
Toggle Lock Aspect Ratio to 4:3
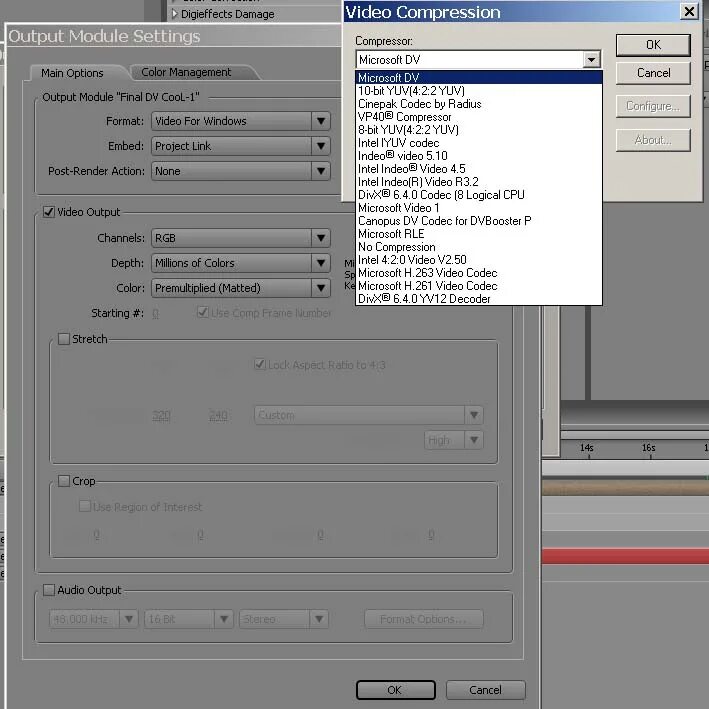tap(260, 364)
